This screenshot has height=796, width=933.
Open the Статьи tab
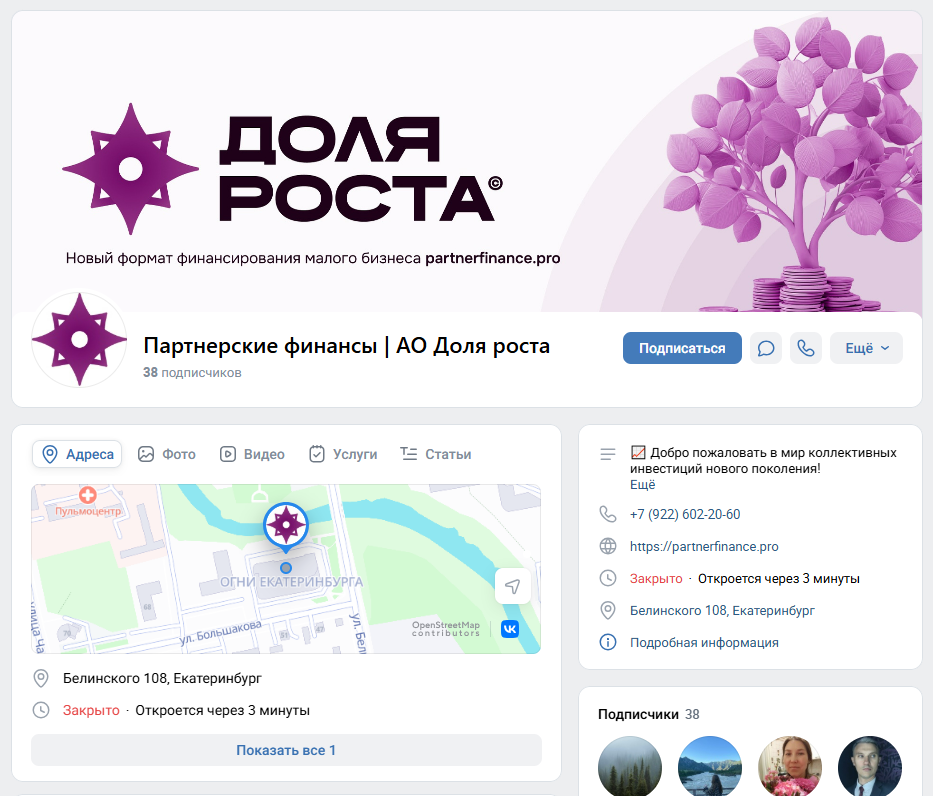click(x=436, y=454)
